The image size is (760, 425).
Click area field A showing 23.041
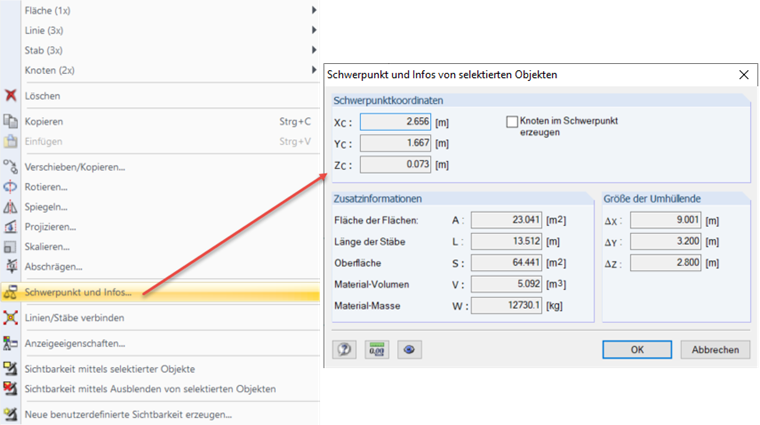506,220
